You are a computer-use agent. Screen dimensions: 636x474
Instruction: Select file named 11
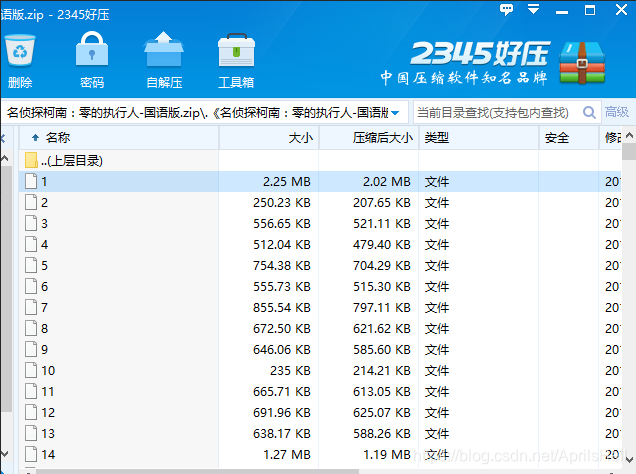(47, 392)
